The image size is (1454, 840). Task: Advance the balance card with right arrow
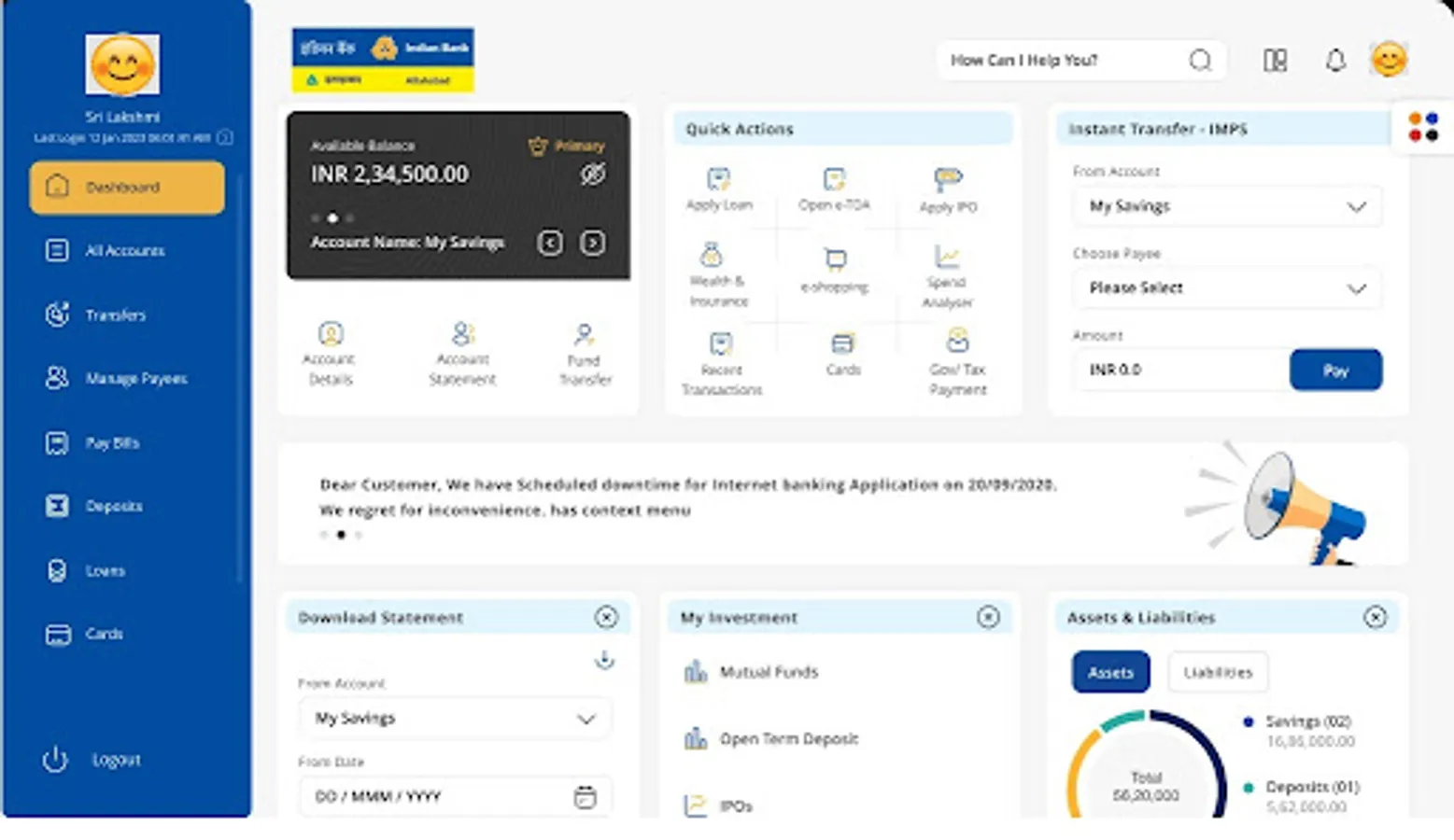coord(592,243)
